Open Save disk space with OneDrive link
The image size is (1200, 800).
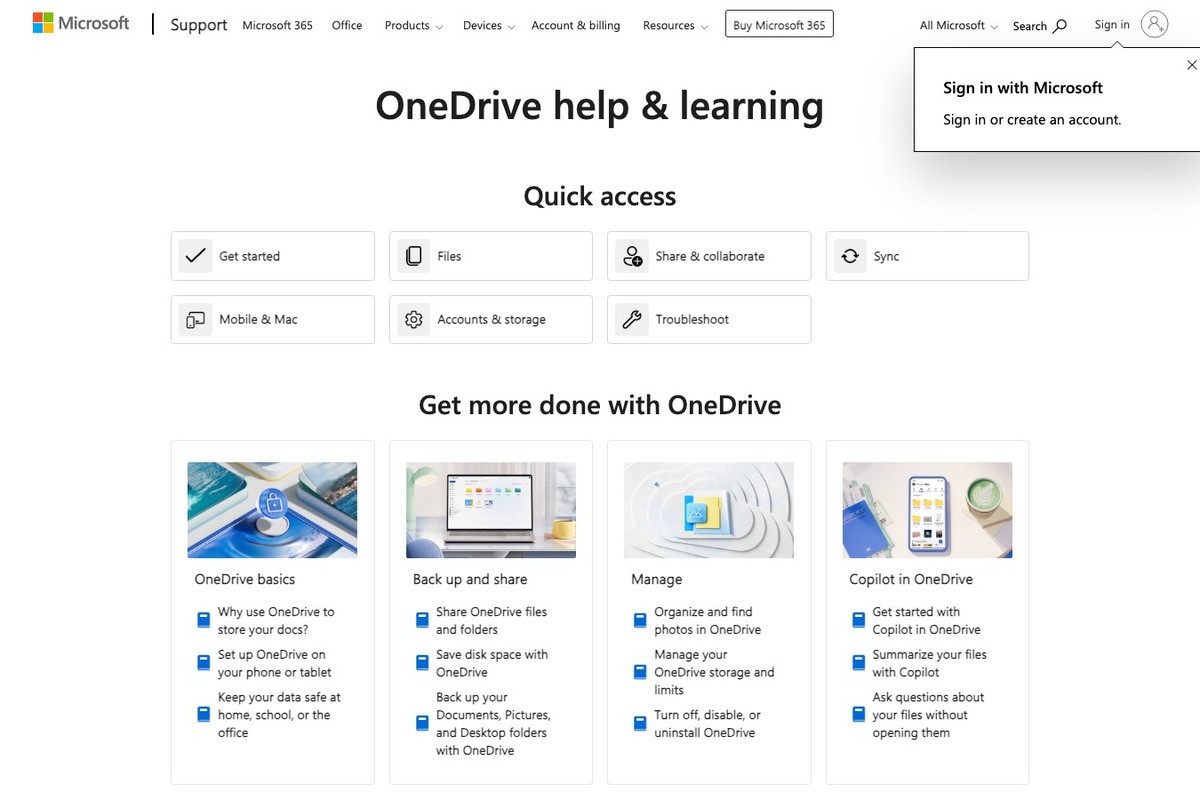click(x=492, y=664)
